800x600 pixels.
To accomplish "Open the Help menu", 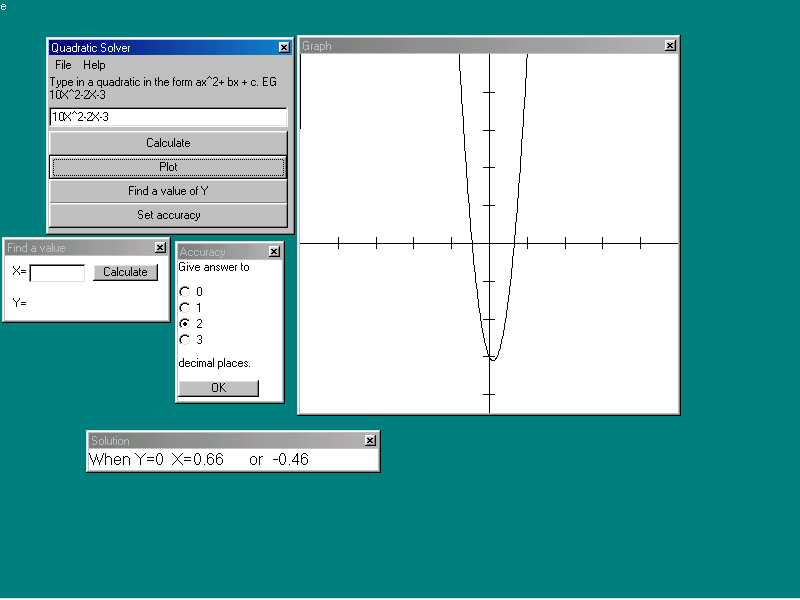I will 94,65.
